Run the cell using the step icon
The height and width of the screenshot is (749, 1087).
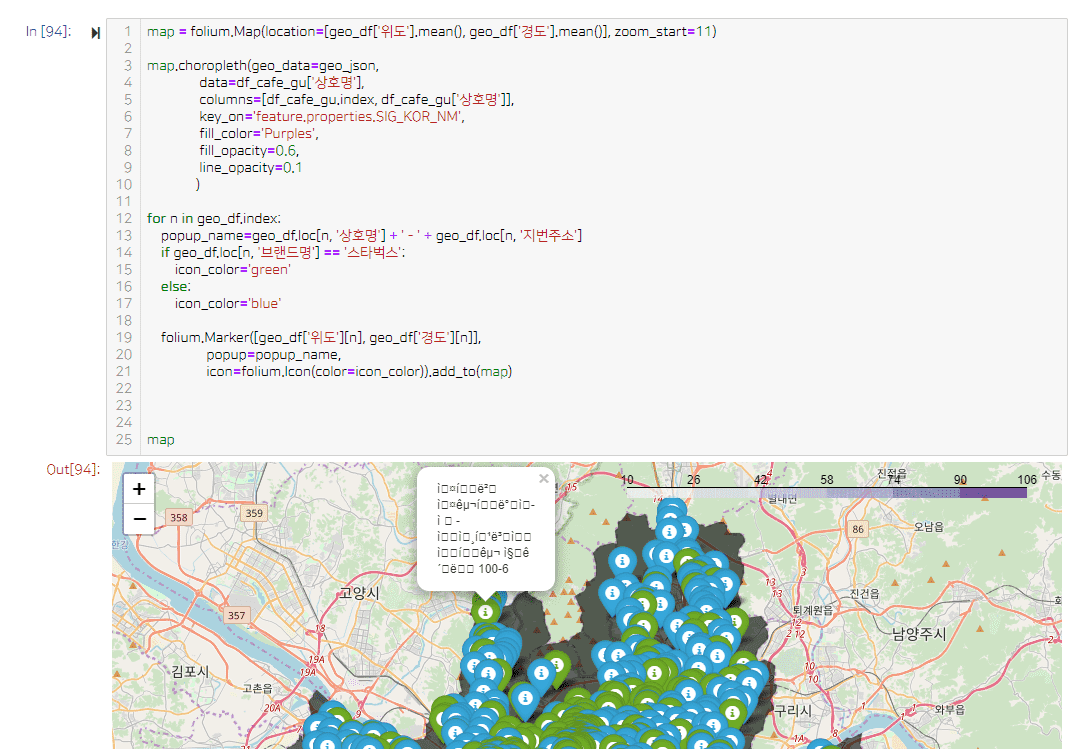tap(96, 32)
